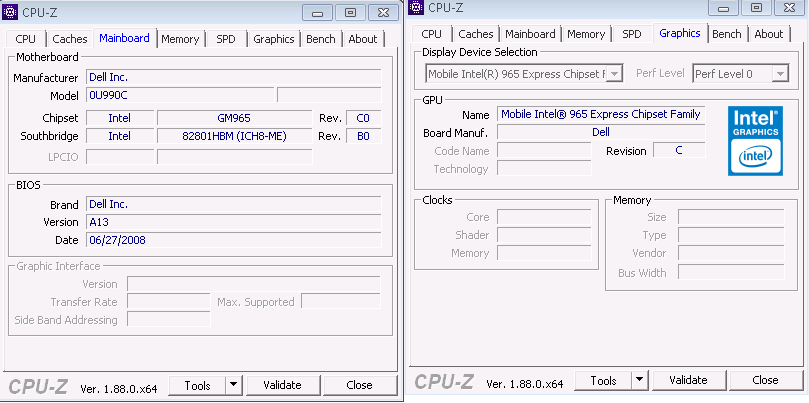Open Bench tab in right window
This screenshot has height=403, width=809.
point(726,34)
